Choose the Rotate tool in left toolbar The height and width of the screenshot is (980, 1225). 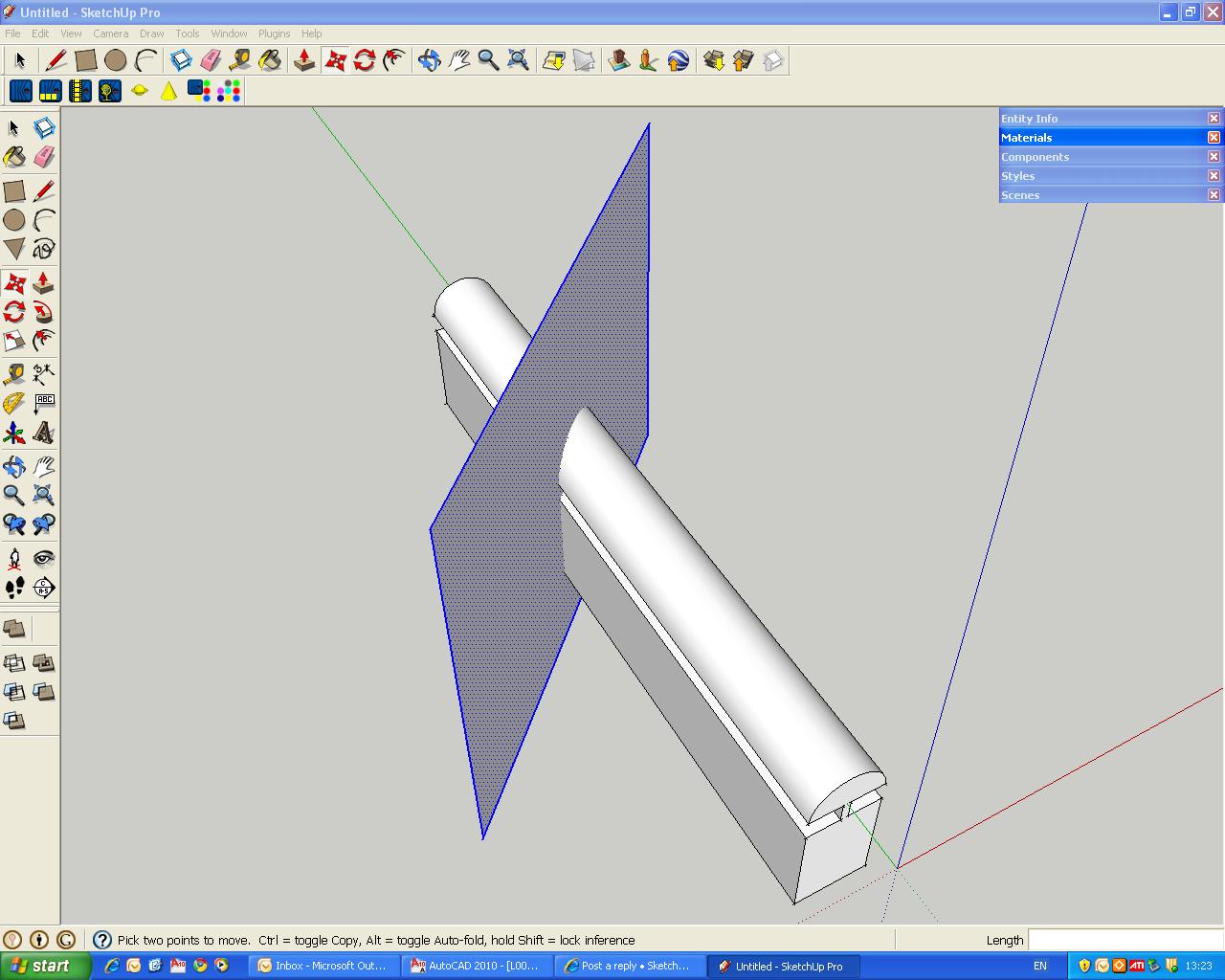[14, 312]
